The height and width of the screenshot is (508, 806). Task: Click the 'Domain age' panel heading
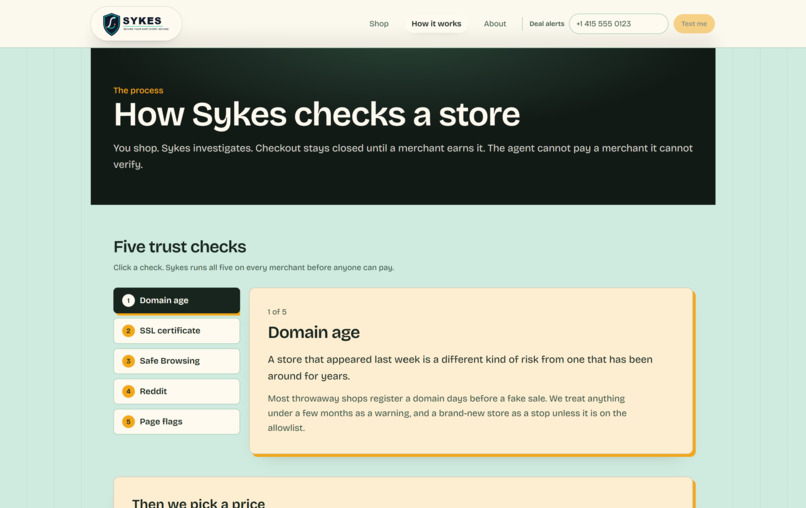[x=314, y=332]
